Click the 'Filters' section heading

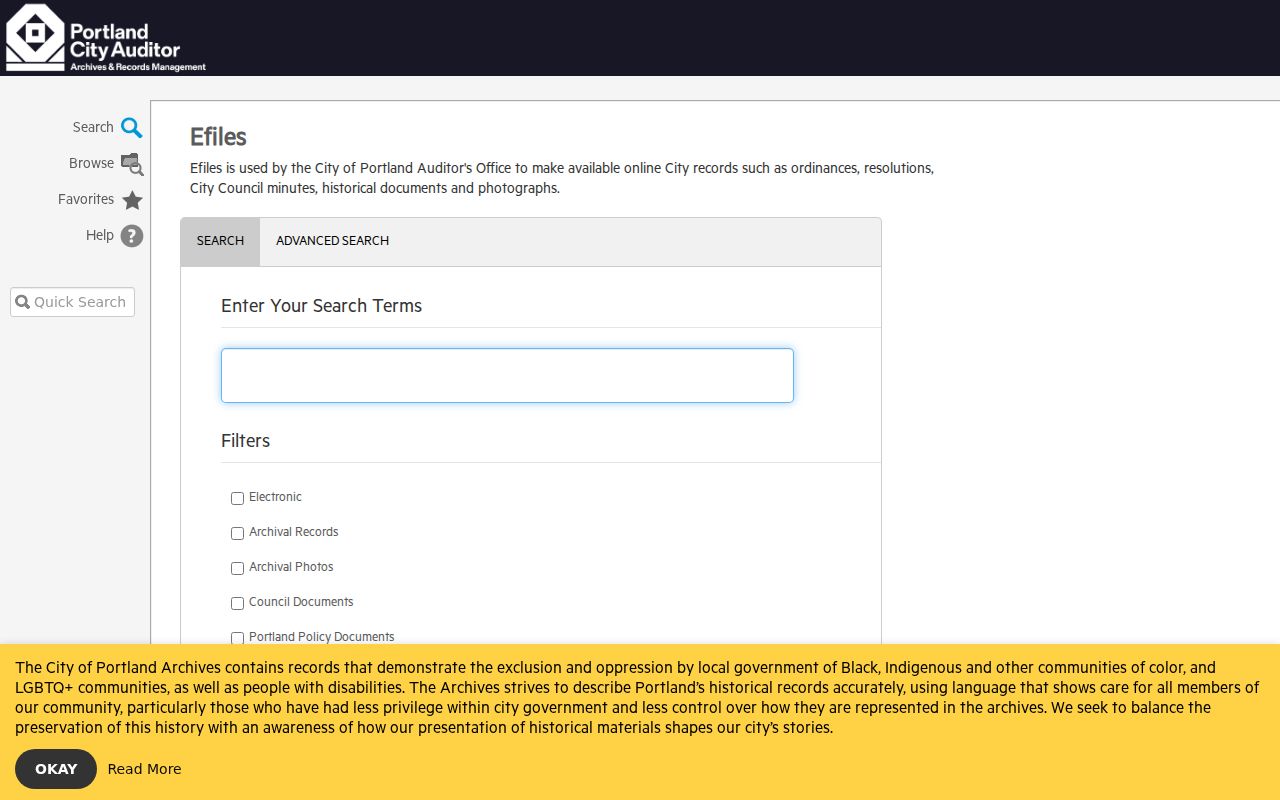245,441
